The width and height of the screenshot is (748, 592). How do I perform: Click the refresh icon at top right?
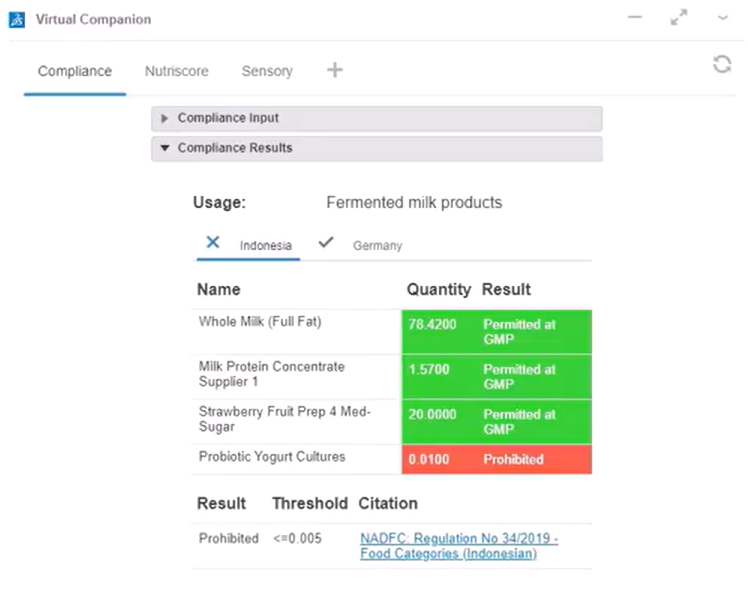(721, 64)
